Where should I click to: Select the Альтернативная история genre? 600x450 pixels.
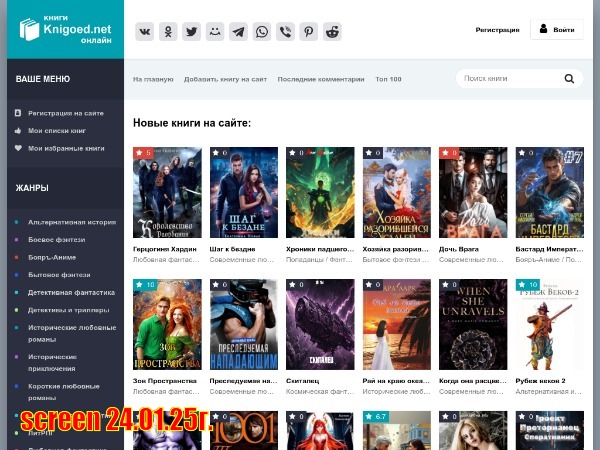tap(72, 222)
